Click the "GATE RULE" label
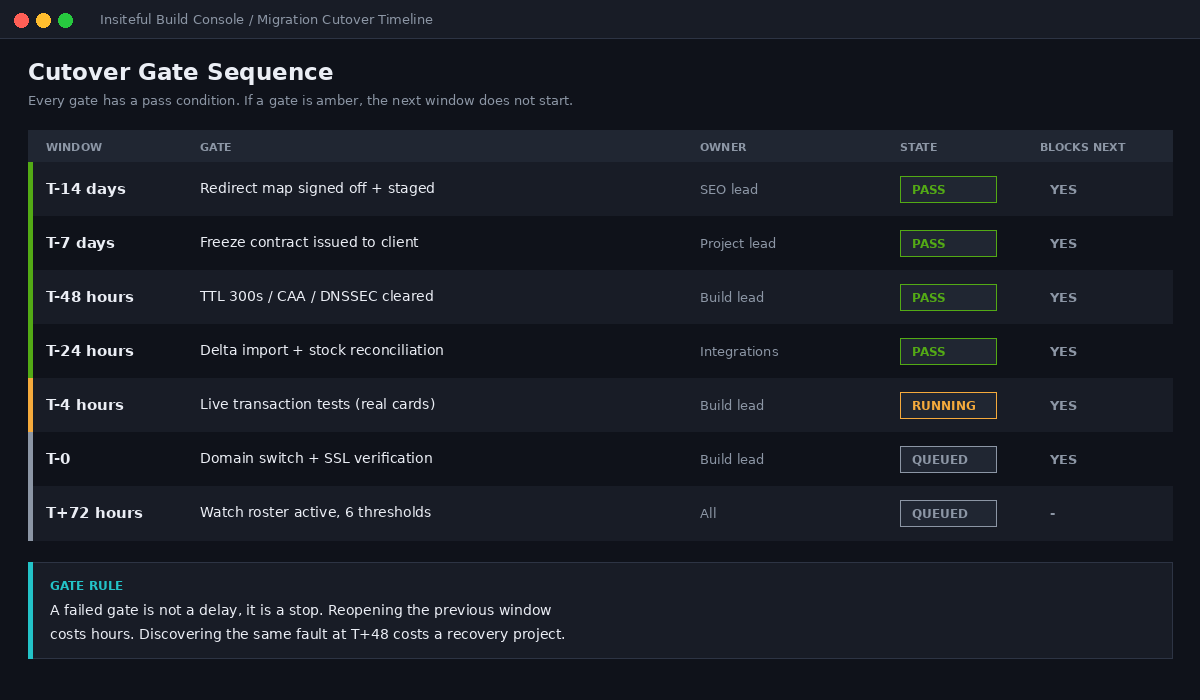The width and height of the screenshot is (1200, 700). [x=87, y=586]
